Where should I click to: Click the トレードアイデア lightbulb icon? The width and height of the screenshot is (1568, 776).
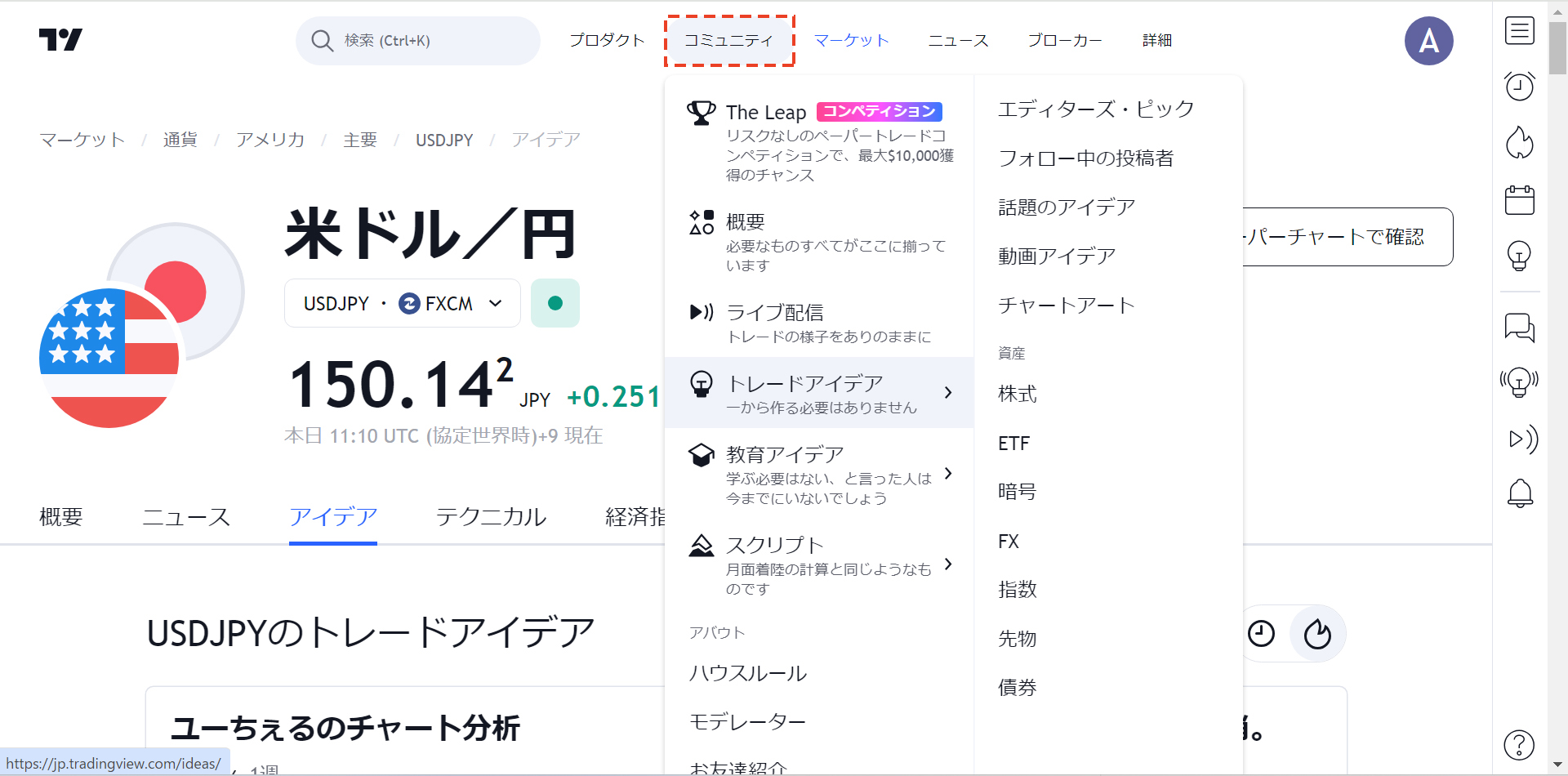702,384
